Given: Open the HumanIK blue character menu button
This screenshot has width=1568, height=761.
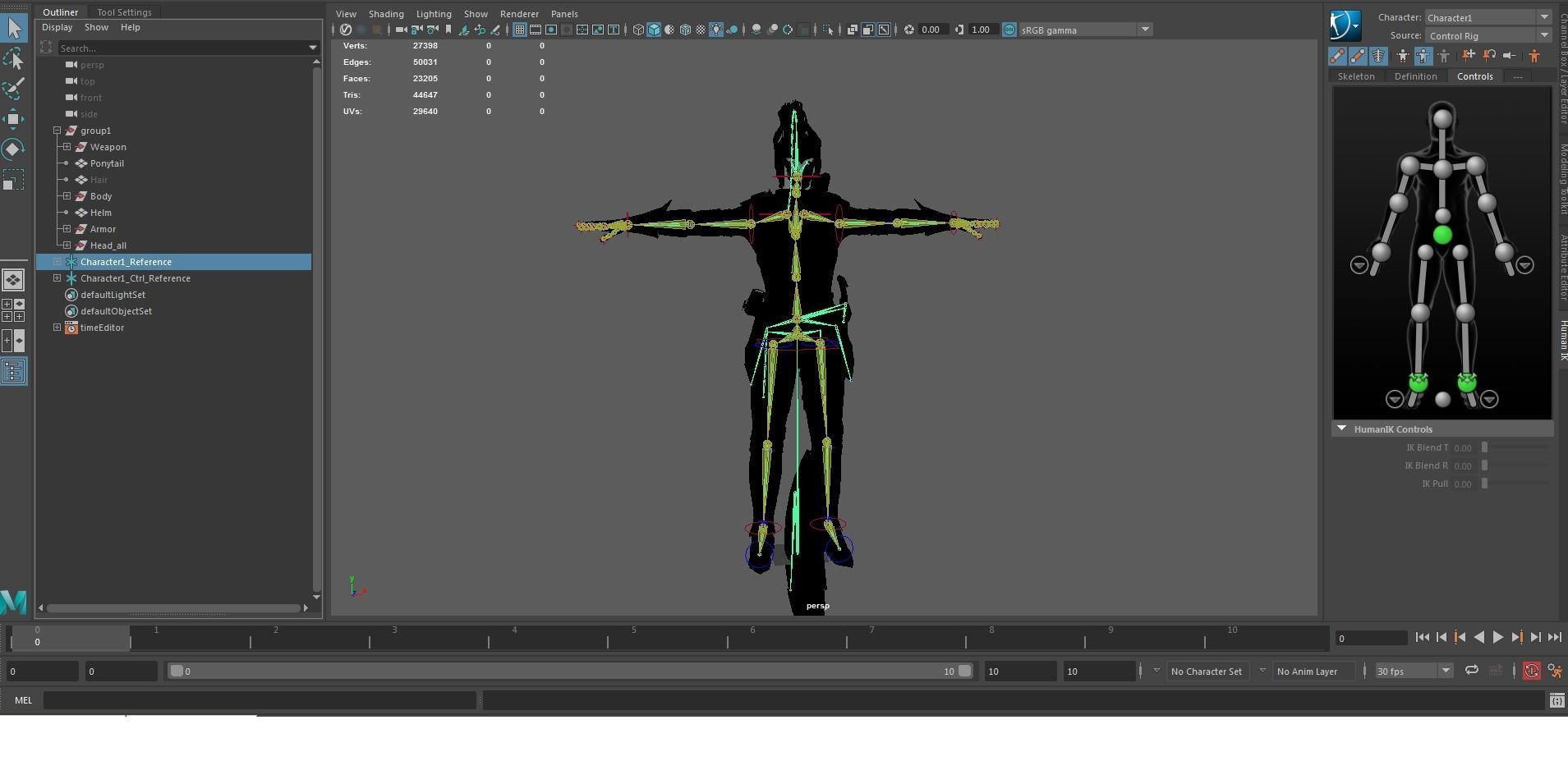Looking at the screenshot, I should 1345,25.
